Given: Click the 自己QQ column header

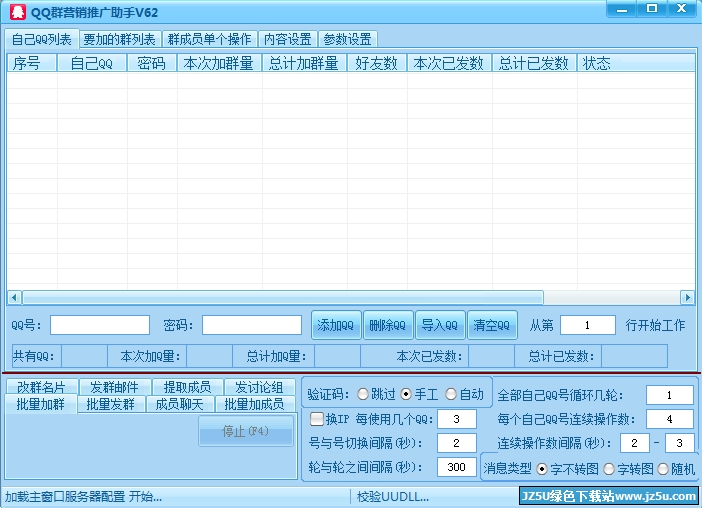Looking at the screenshot, I should point(92,63).
